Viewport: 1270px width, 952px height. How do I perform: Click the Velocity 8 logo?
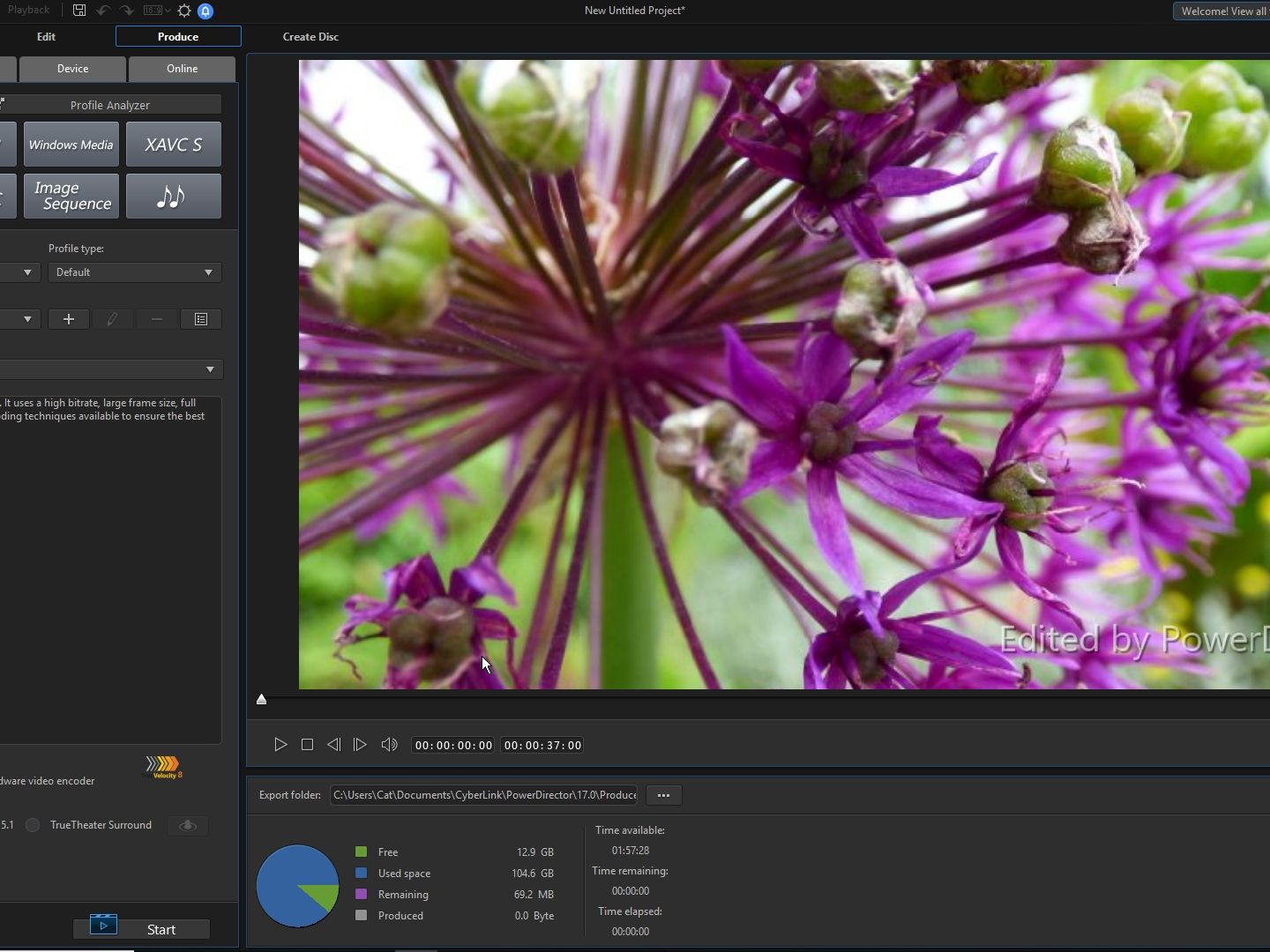[x=164, y=767]
